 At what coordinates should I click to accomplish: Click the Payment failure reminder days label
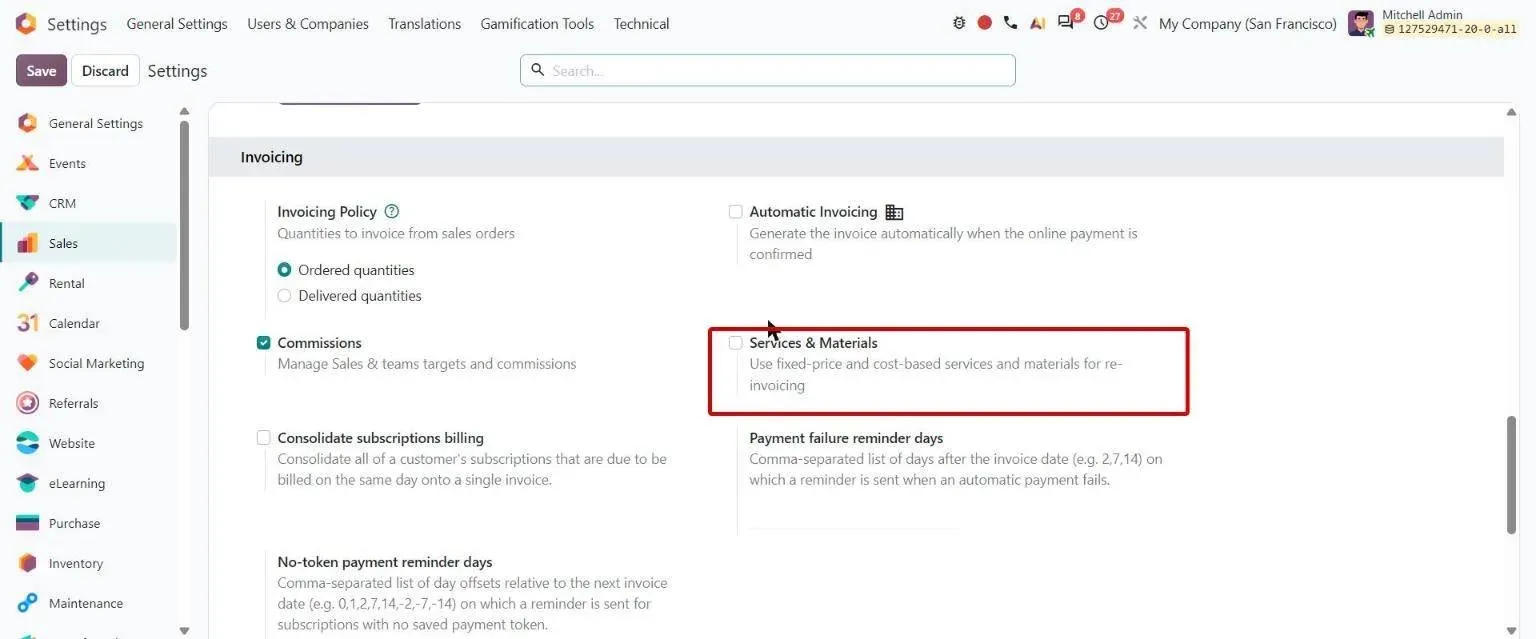pos(846,438)
